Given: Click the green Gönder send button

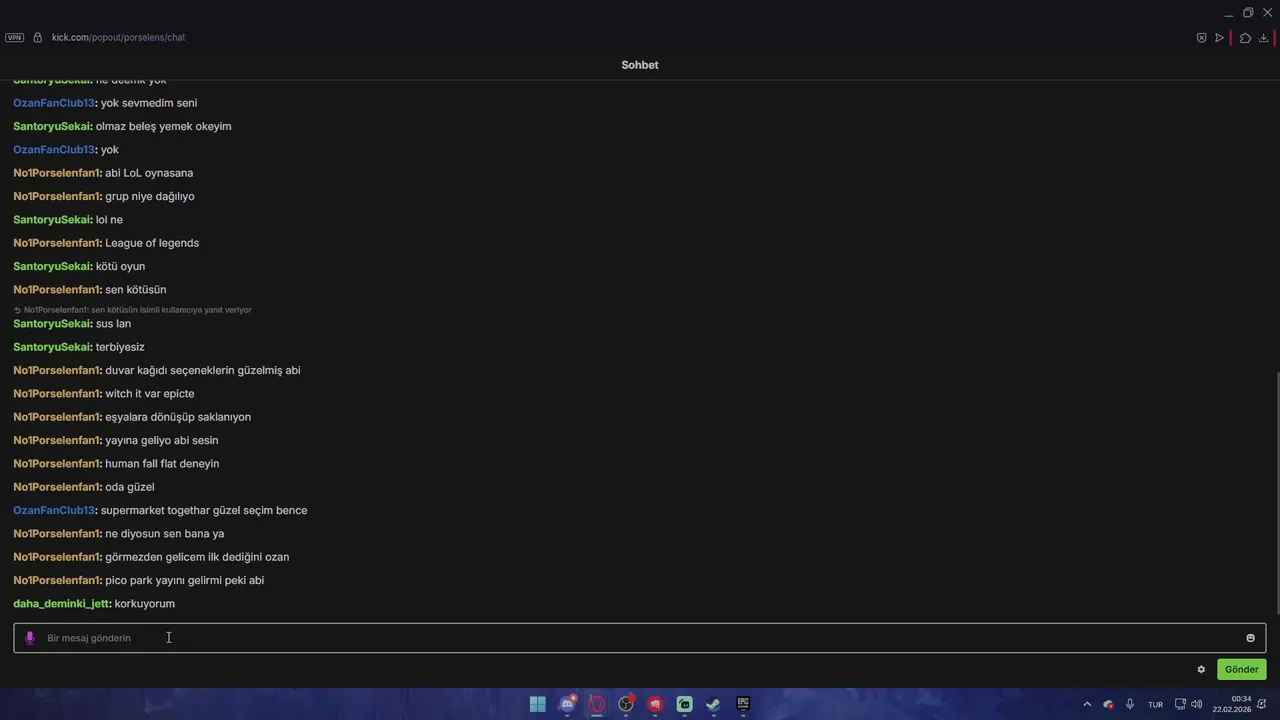Looking at the screenshot, I should coord(1242,669).
